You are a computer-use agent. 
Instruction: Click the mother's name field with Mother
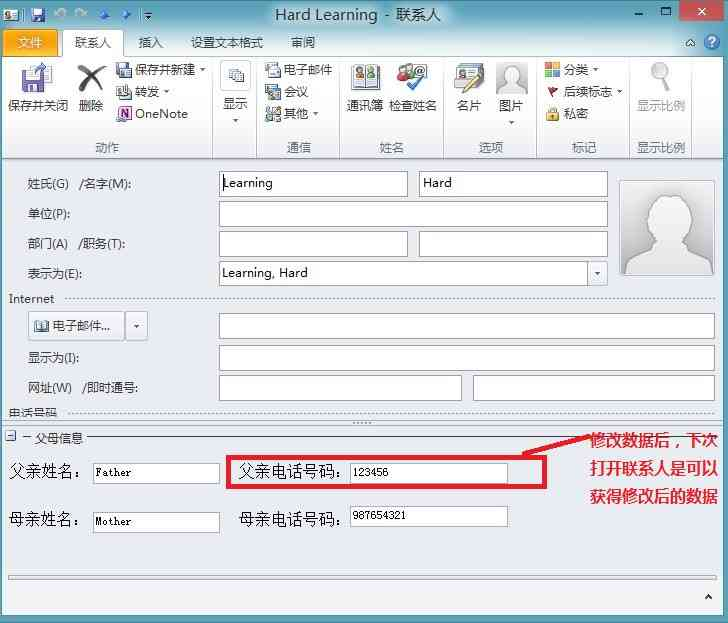(x=156, y=522)
